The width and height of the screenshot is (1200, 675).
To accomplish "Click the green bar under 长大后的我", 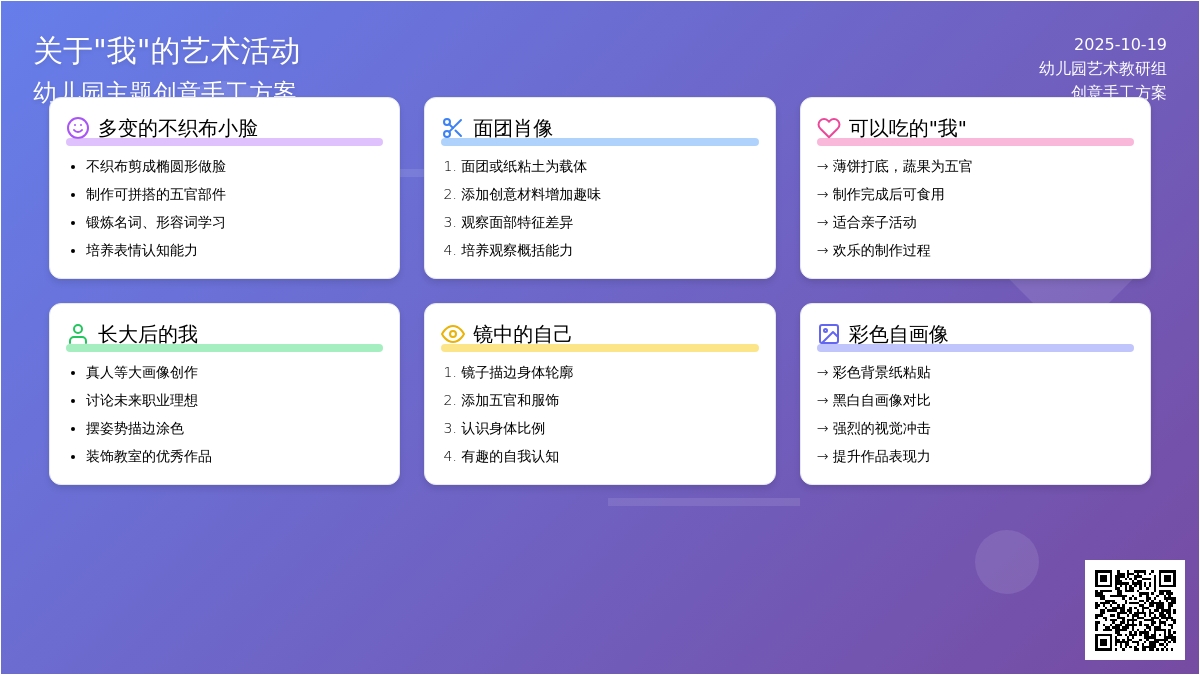I will 224,348.
